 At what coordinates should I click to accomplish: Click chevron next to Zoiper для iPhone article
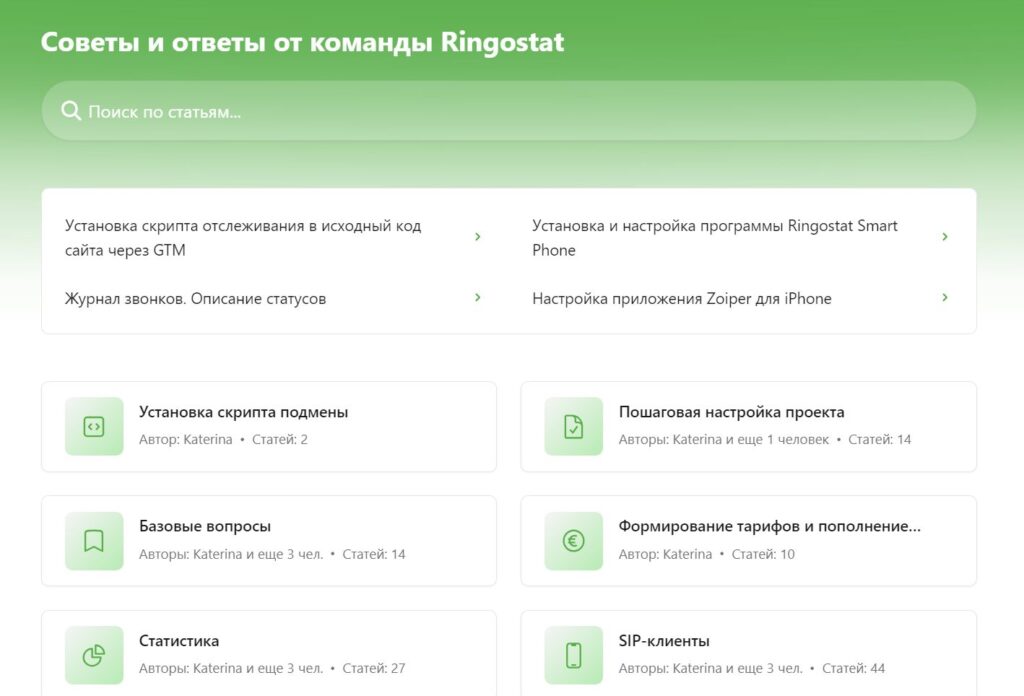click(x=944, y=297)
